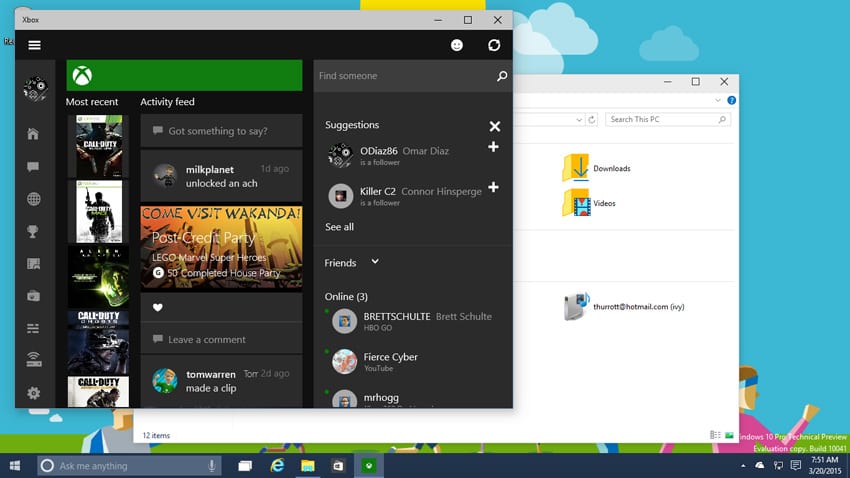Switch File Explorer to large icons view
This screenshot has height=478, width=850.
click(x=729, y=435)
